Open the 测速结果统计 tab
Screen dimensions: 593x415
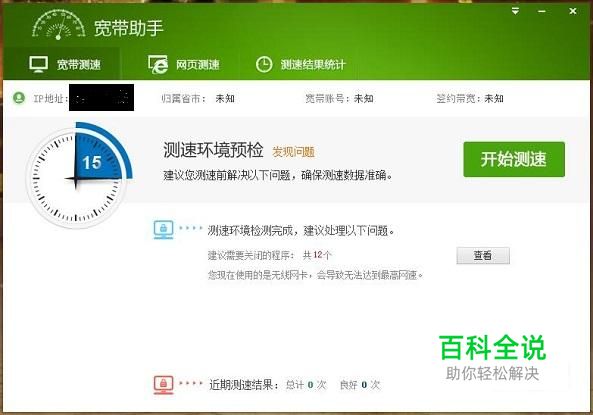click(x=300, y=65)
